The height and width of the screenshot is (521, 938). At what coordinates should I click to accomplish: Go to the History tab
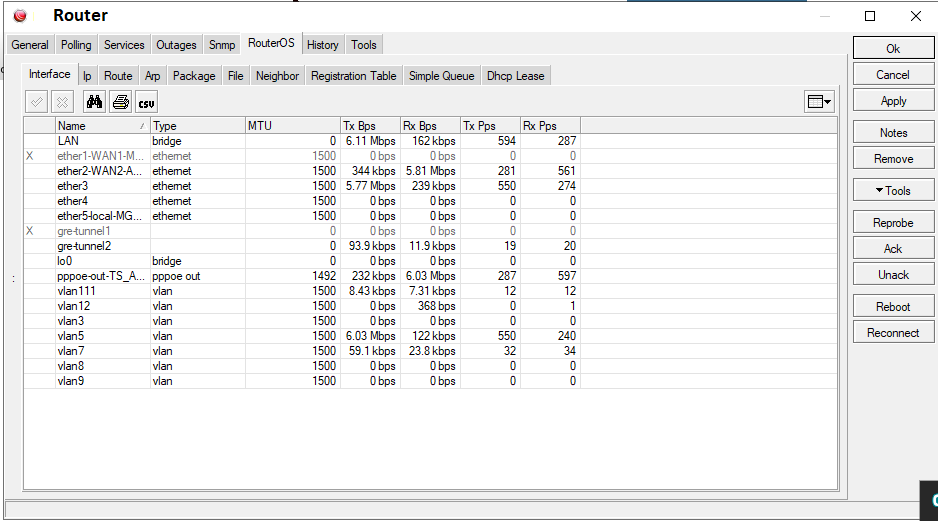click(322, 45)
